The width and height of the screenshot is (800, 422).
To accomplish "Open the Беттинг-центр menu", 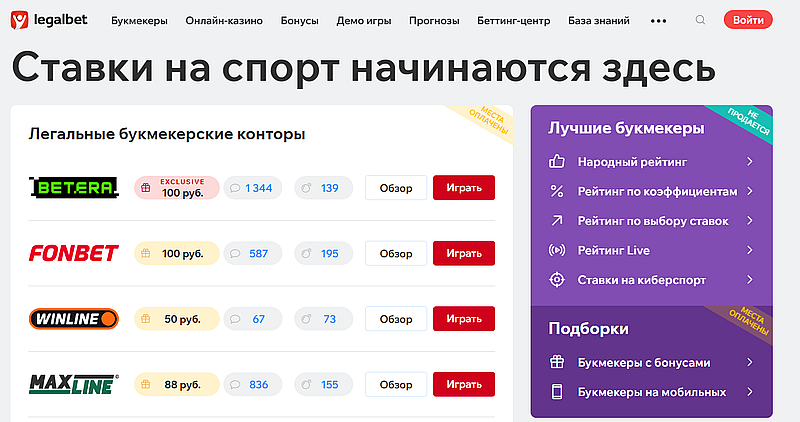I will [x=514, y=21].
